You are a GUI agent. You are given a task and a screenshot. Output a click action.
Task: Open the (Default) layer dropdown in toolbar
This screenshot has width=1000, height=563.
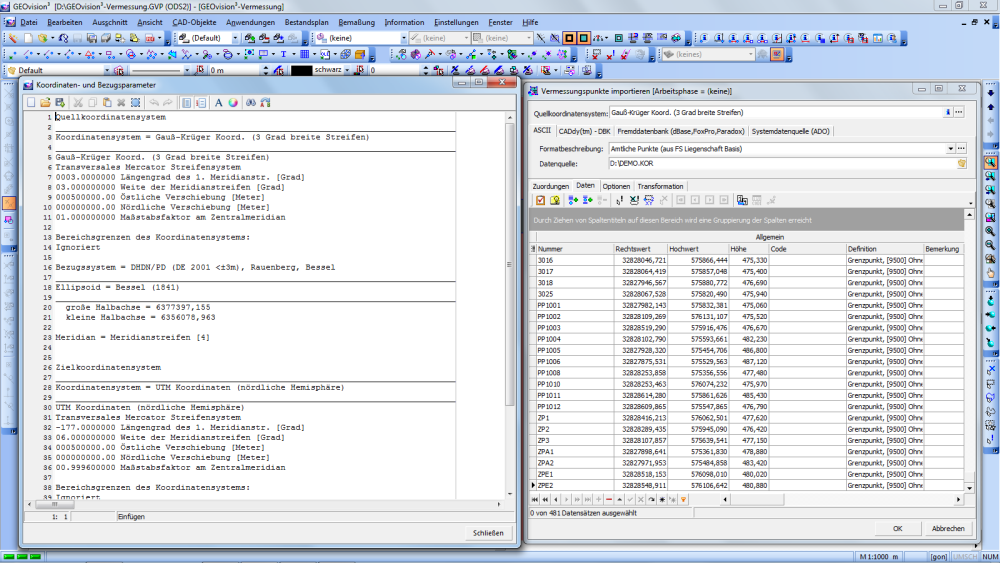235,38
